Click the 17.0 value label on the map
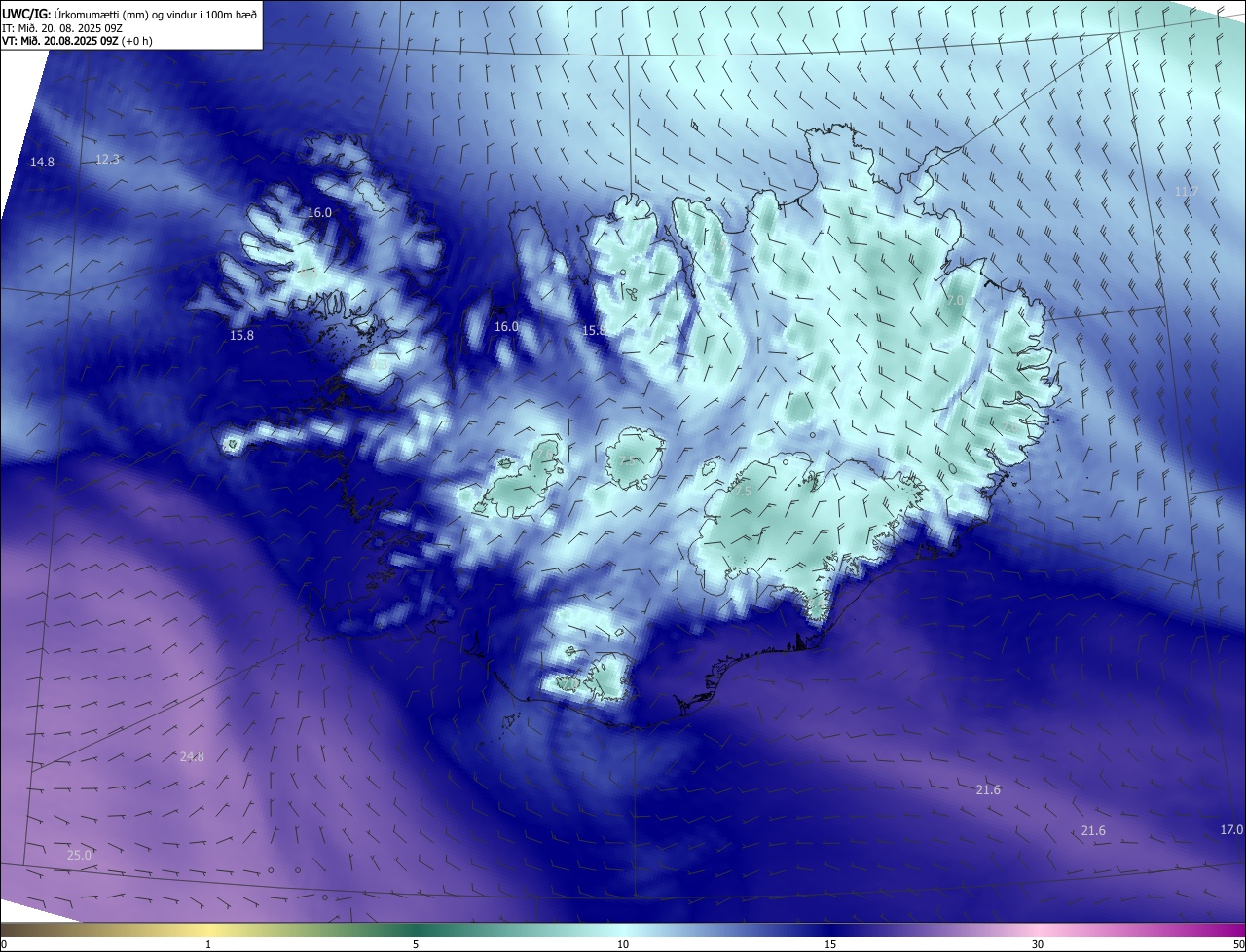 pyautogui.click(x=1231, y=830)
